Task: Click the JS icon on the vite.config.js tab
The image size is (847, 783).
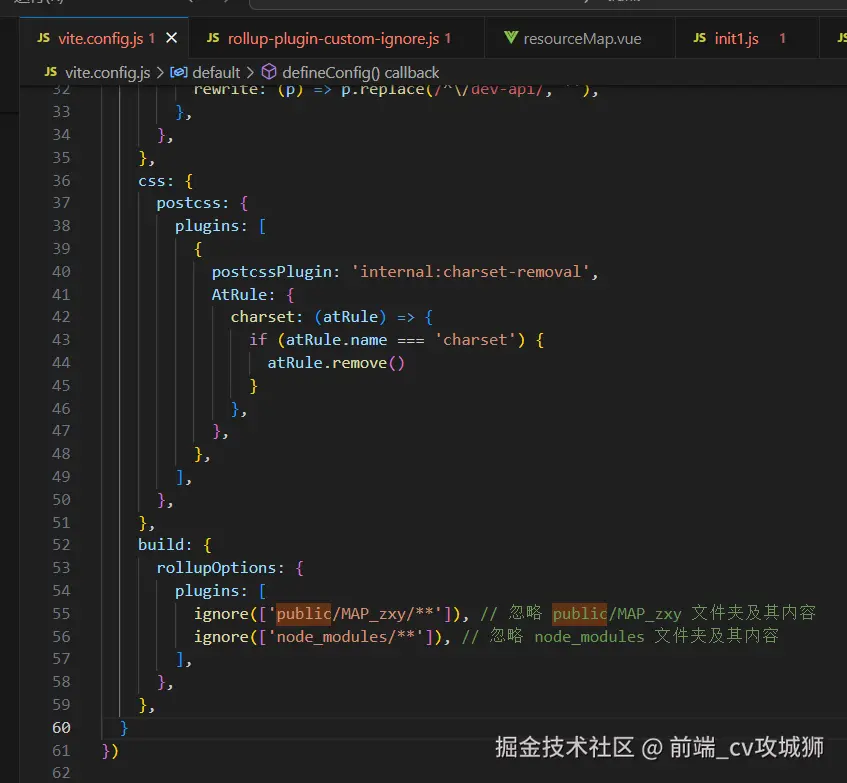Action: tap(45, 36)
